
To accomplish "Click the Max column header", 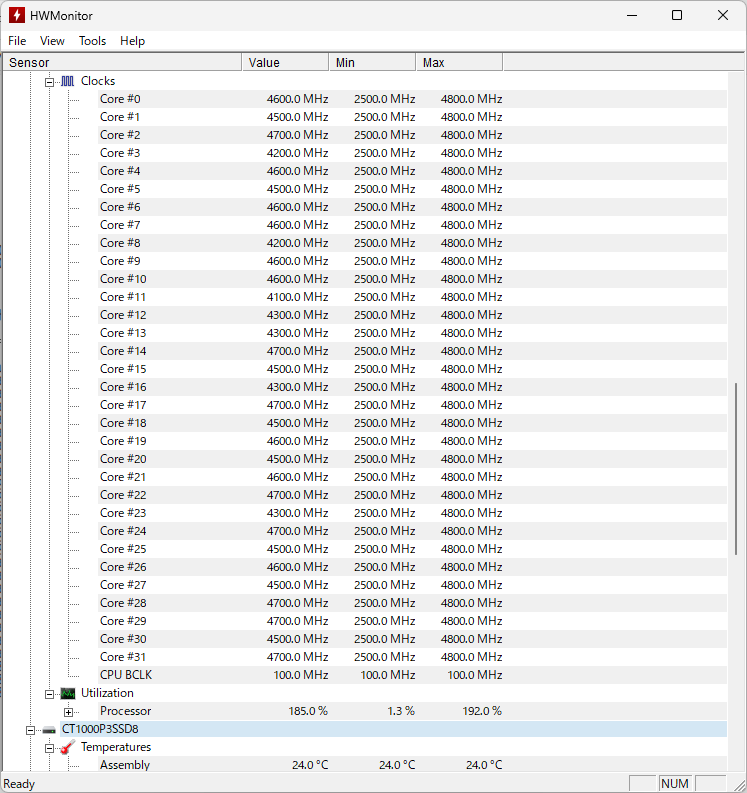I will tap(458, 63).
